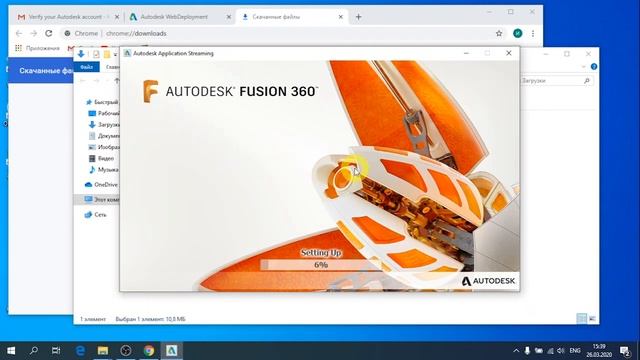The image size is (640, 360).
Task: Collapse the File Explorer ribbon chevron
Action: [583, 67]
